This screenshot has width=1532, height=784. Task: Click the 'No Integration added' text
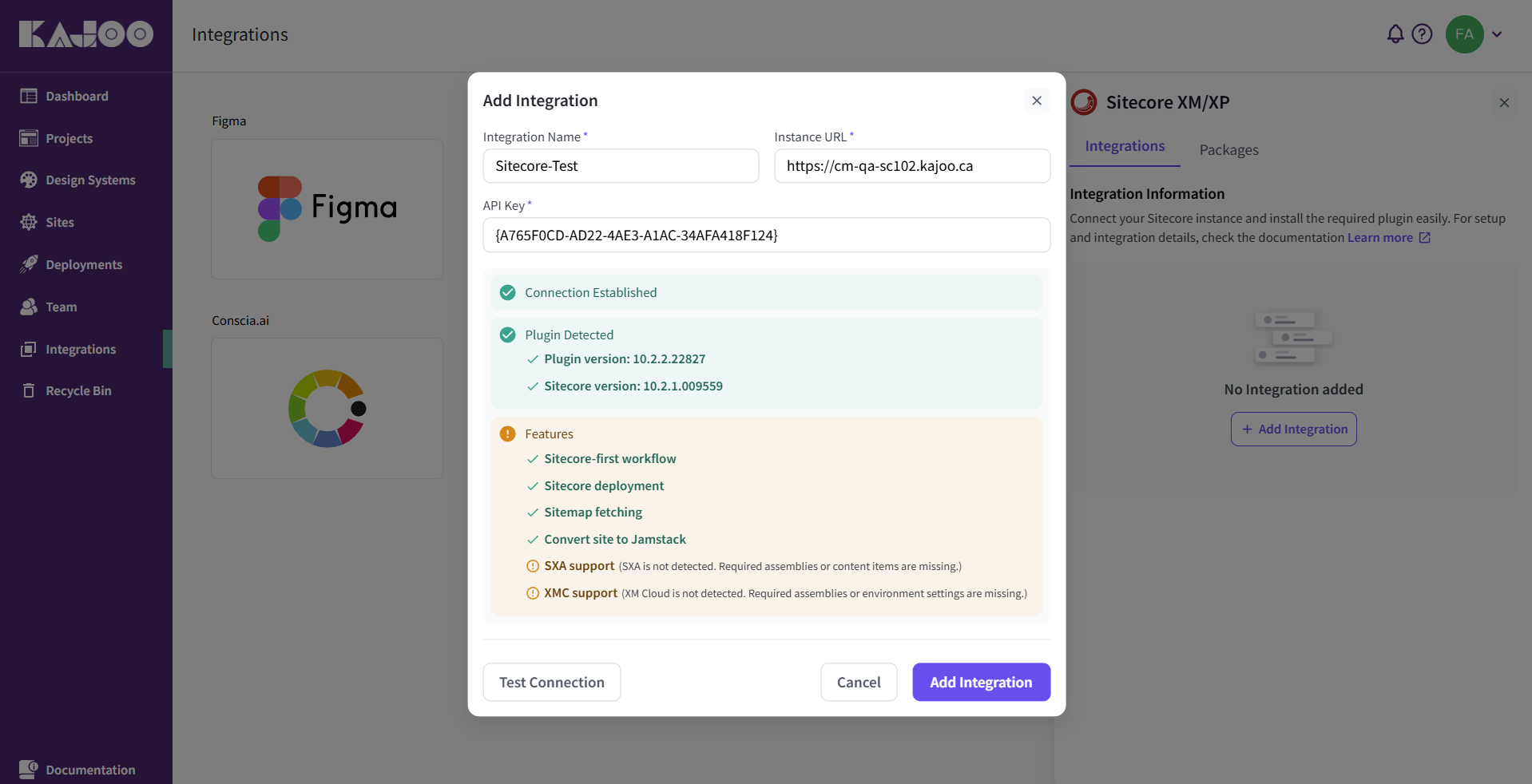point(1293,390)
